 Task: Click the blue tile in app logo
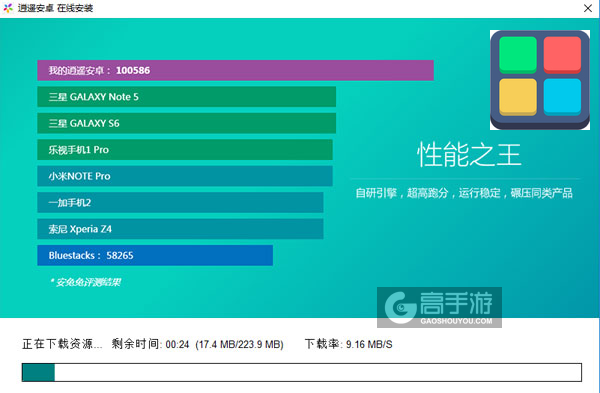[562, 97]
